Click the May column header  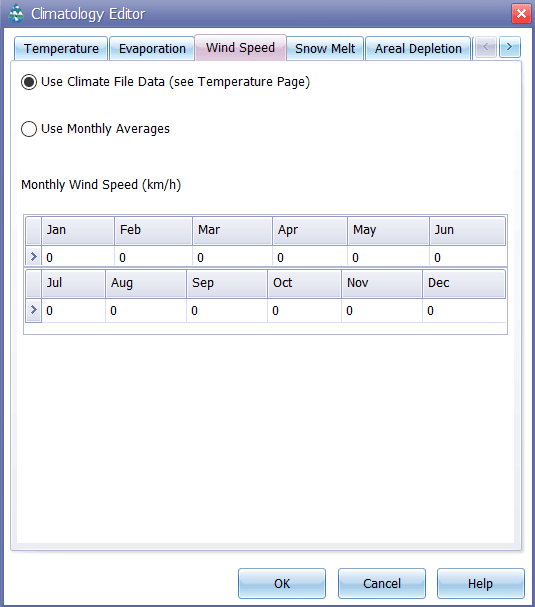[x=389, y=230]
